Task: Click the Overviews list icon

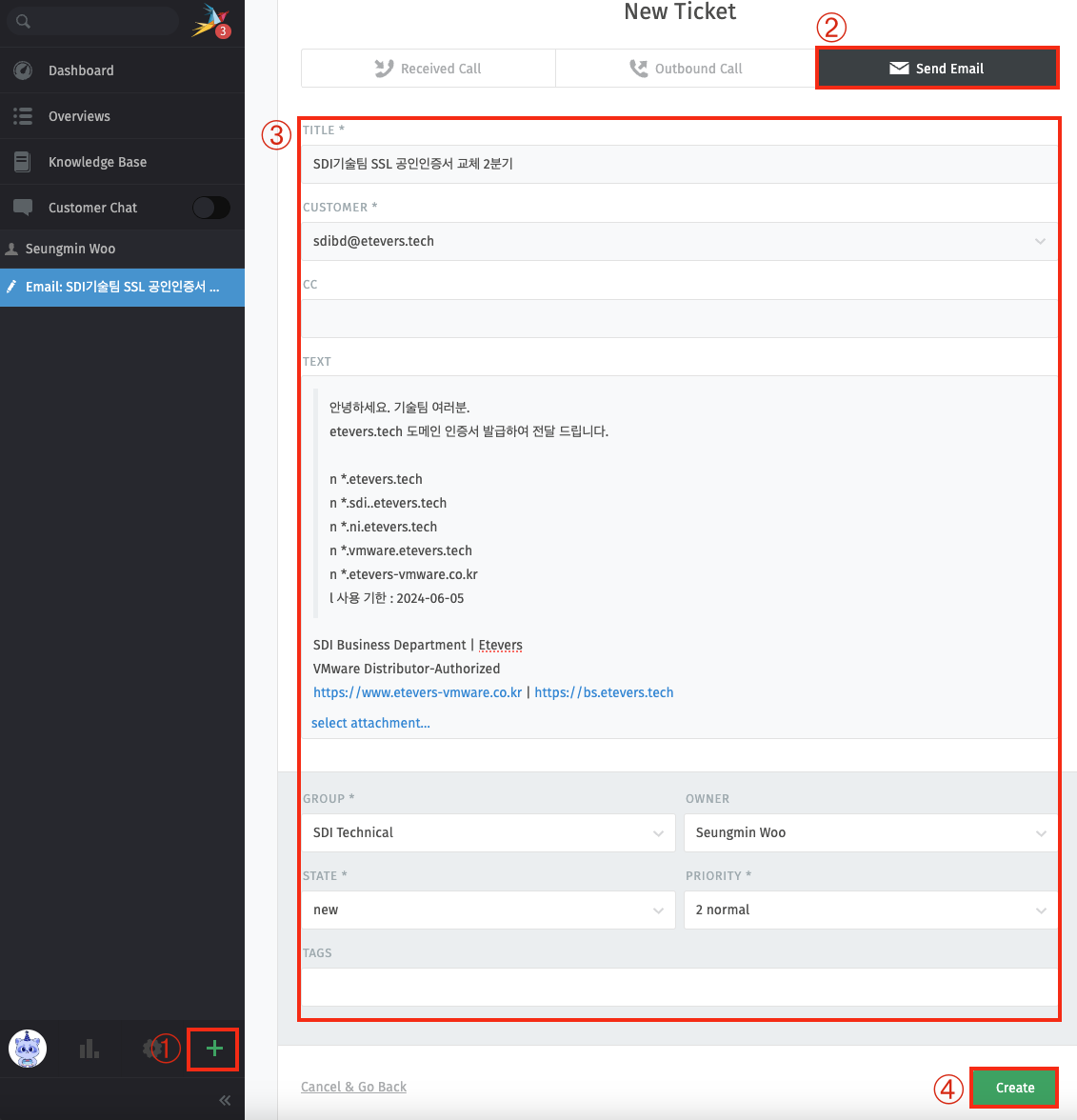Action: 23,116
